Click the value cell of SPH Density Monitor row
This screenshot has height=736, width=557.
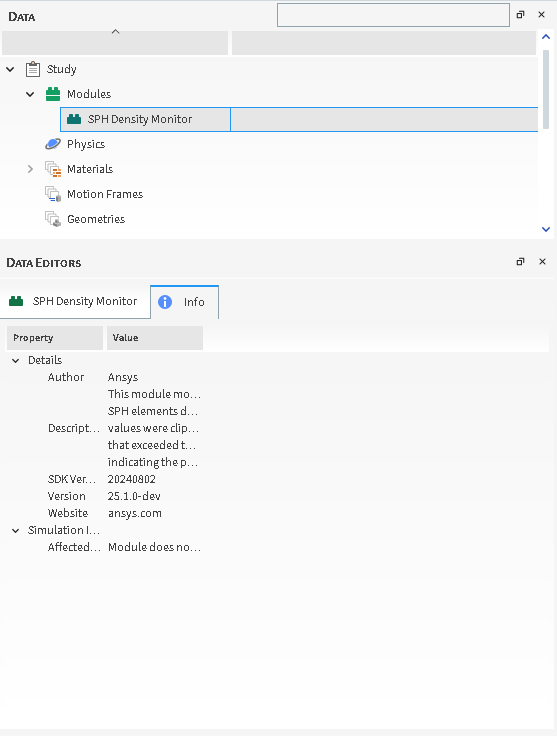384,119
